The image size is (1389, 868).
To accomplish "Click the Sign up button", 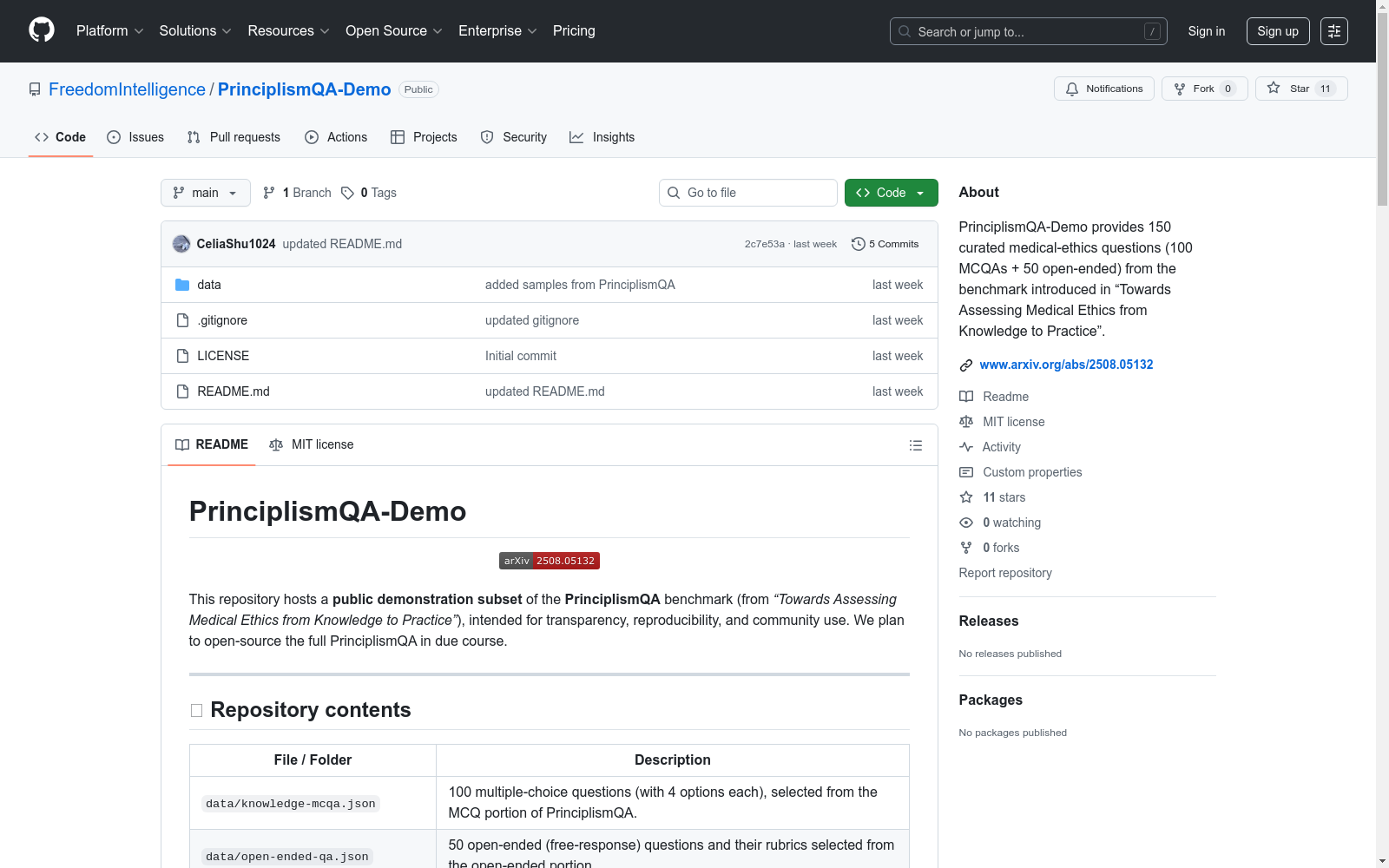I will tap(1278, 31).
